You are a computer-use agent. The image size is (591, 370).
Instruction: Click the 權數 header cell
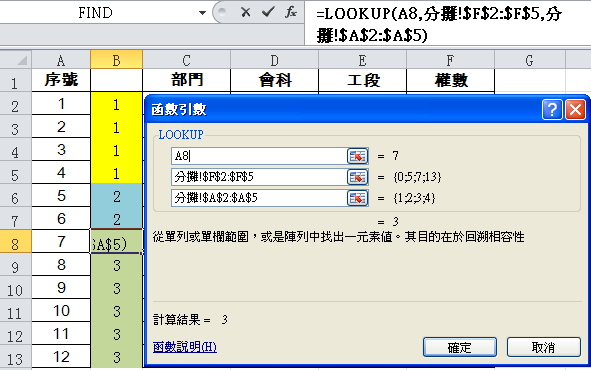[x=450, y=80]
